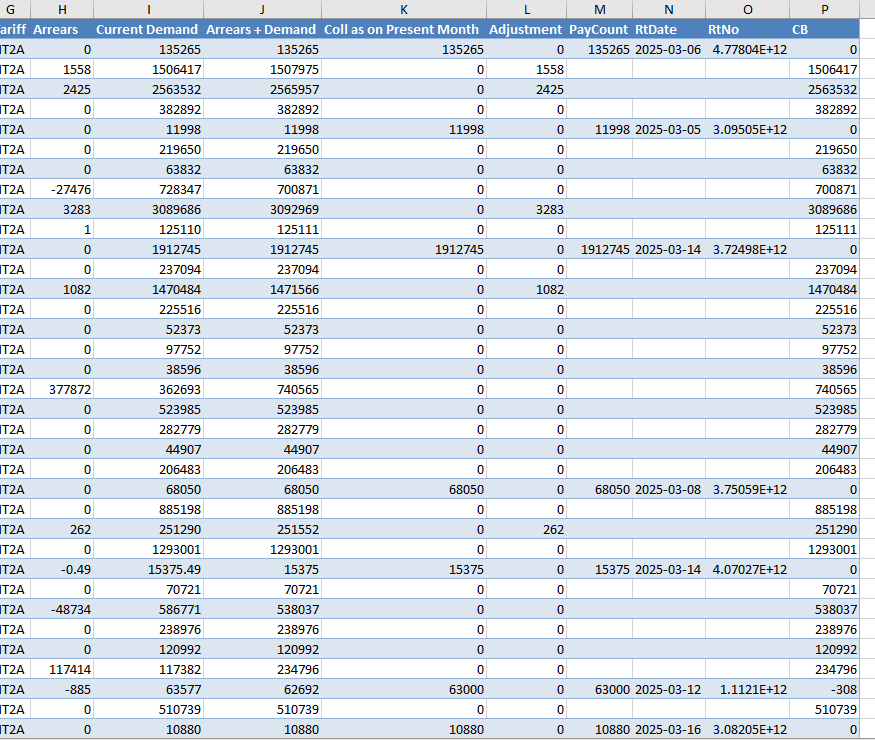875x740 pixels.
Task: Click the CB header cell
Action: [x=824, y=30]
